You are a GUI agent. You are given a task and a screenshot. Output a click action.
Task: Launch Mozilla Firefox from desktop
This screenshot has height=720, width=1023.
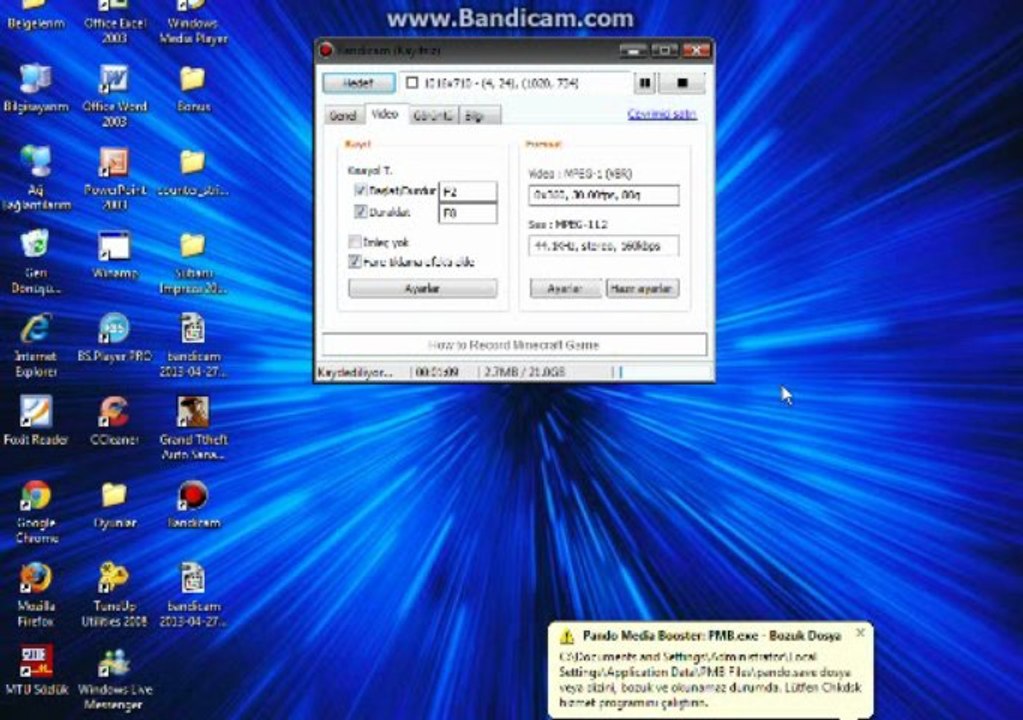click(35, 579)
